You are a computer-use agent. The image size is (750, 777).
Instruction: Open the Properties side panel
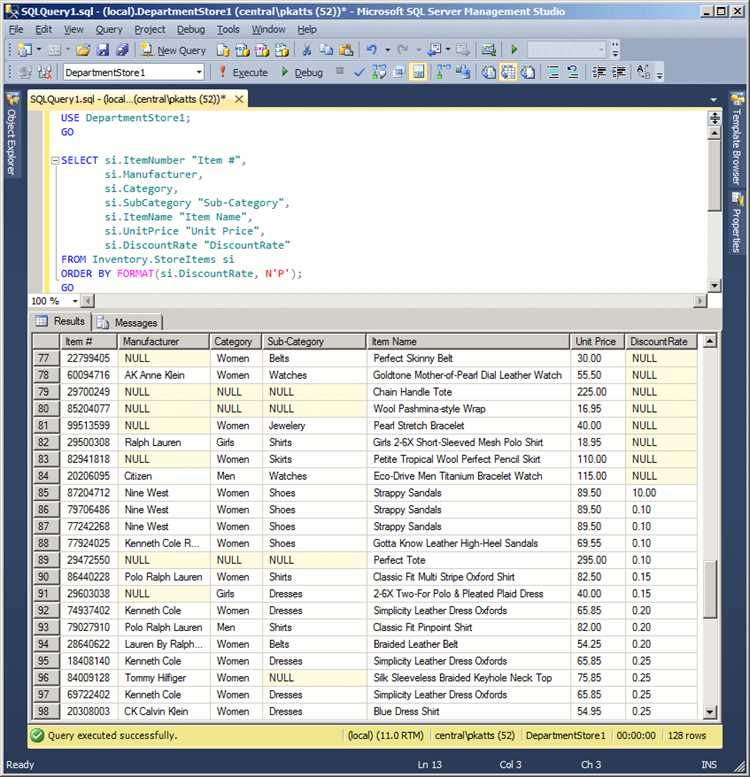737,223
